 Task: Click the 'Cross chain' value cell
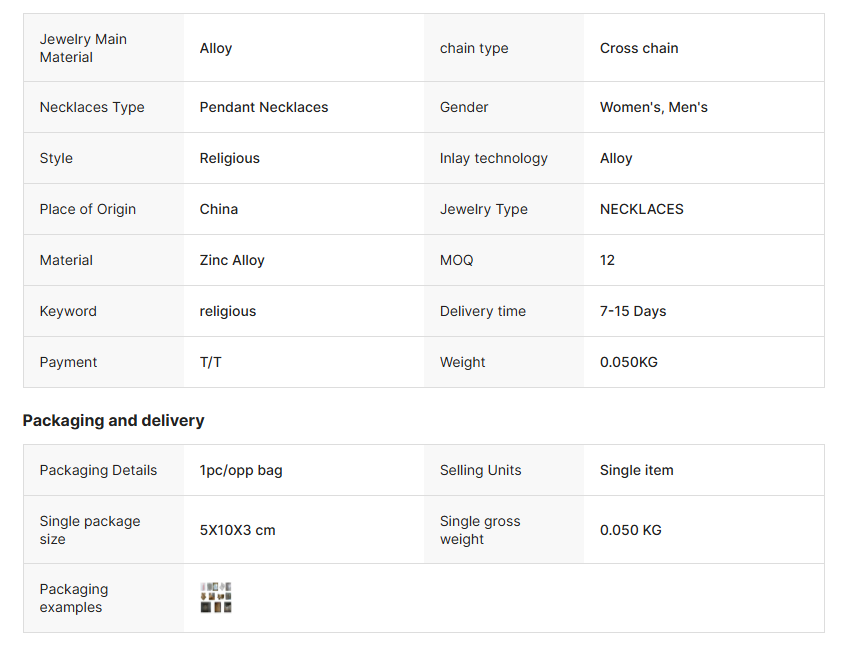pos(639,48)
